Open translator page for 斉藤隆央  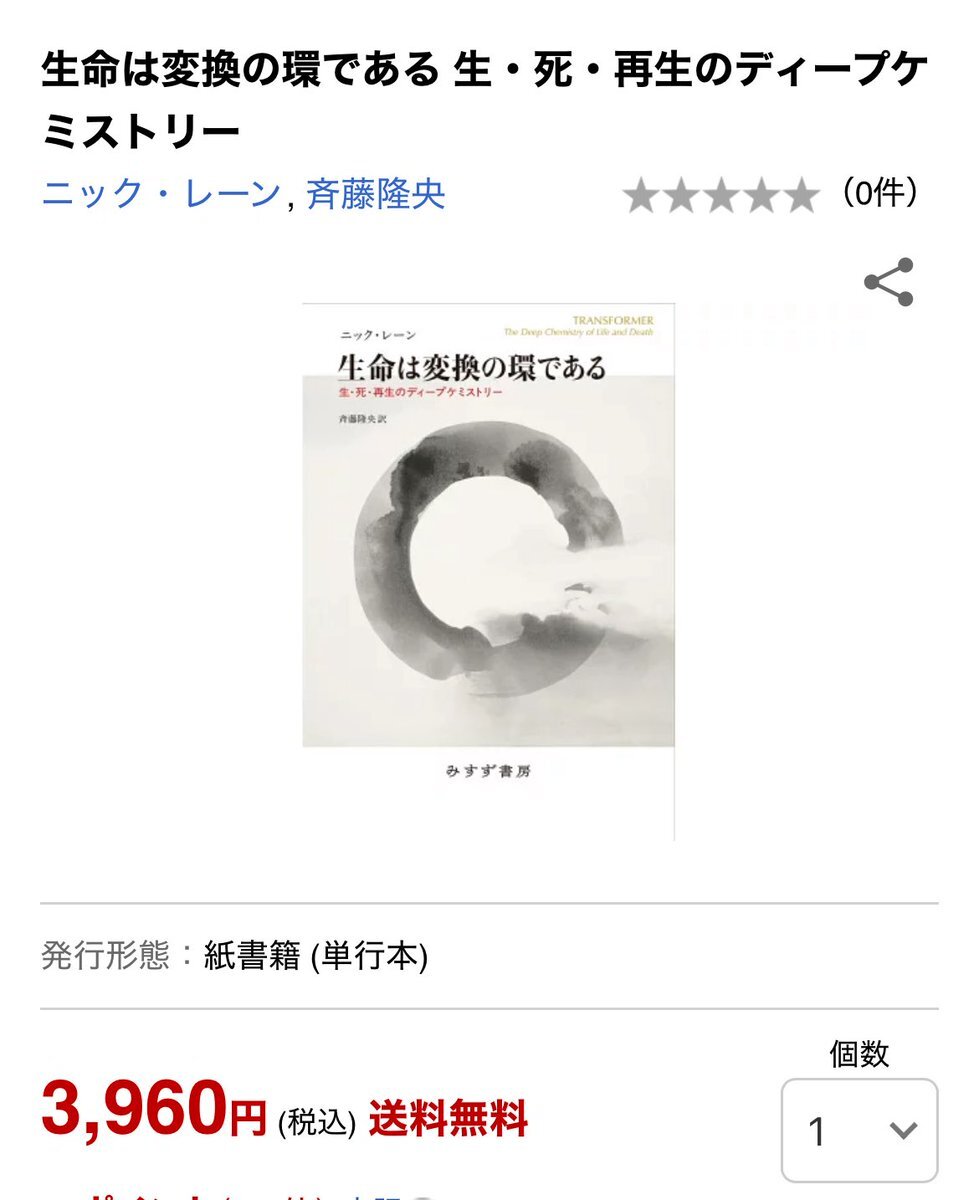tap(375, 193)
